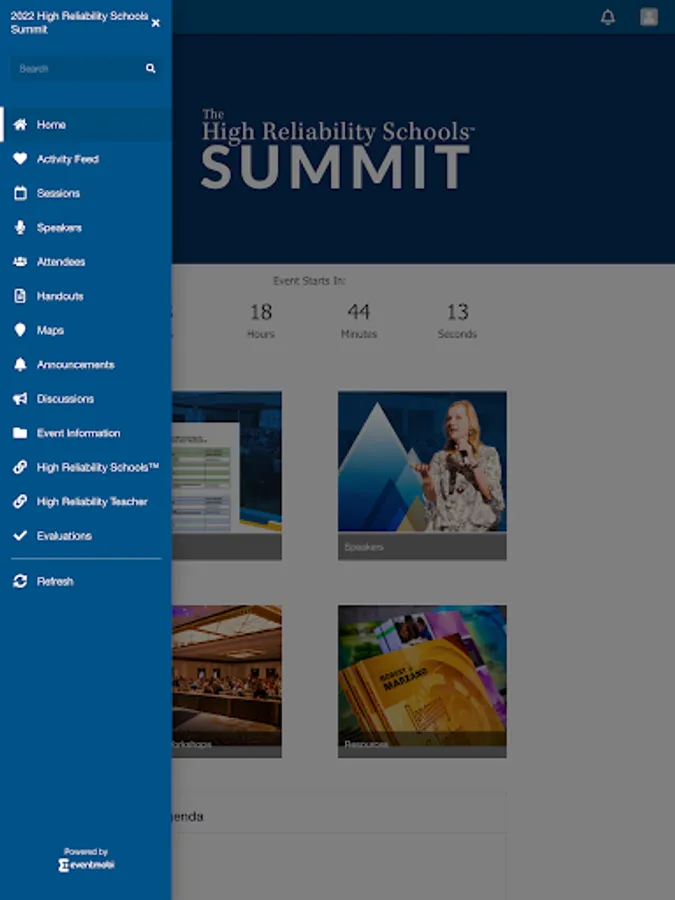Open the Workshops tile with conference room
The image size is (675, 900).
coord(227,681)
